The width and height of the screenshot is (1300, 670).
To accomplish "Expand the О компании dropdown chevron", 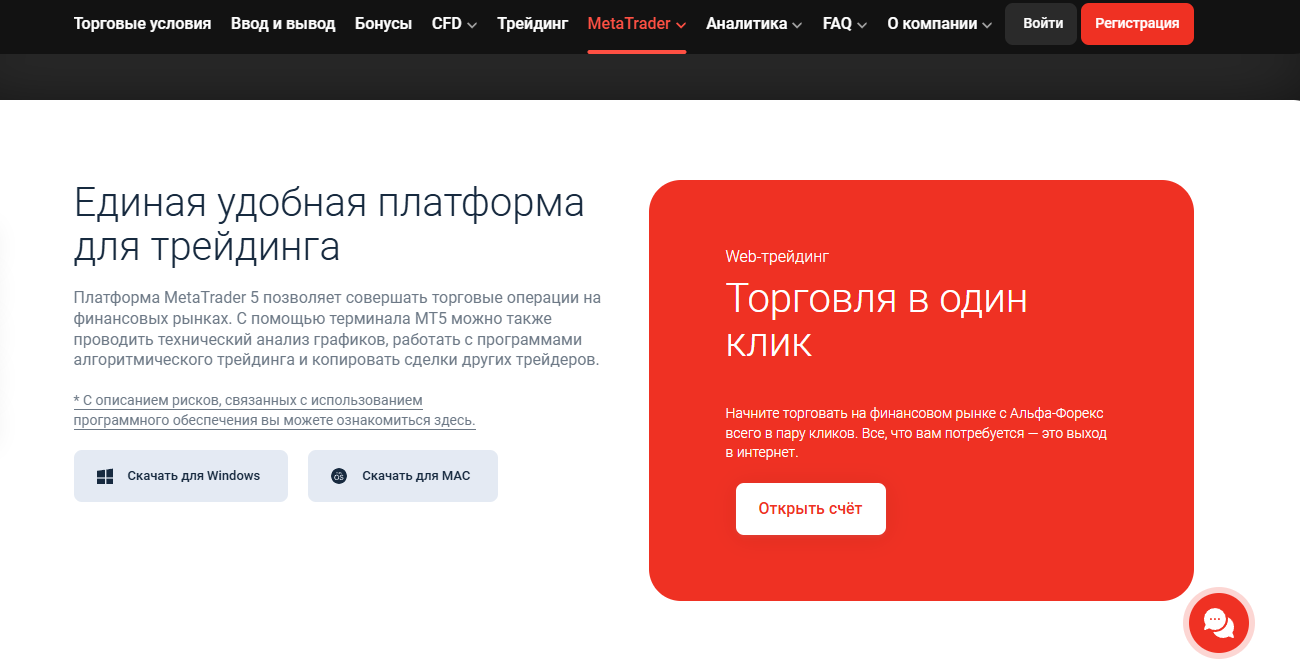I will point(987,25).
